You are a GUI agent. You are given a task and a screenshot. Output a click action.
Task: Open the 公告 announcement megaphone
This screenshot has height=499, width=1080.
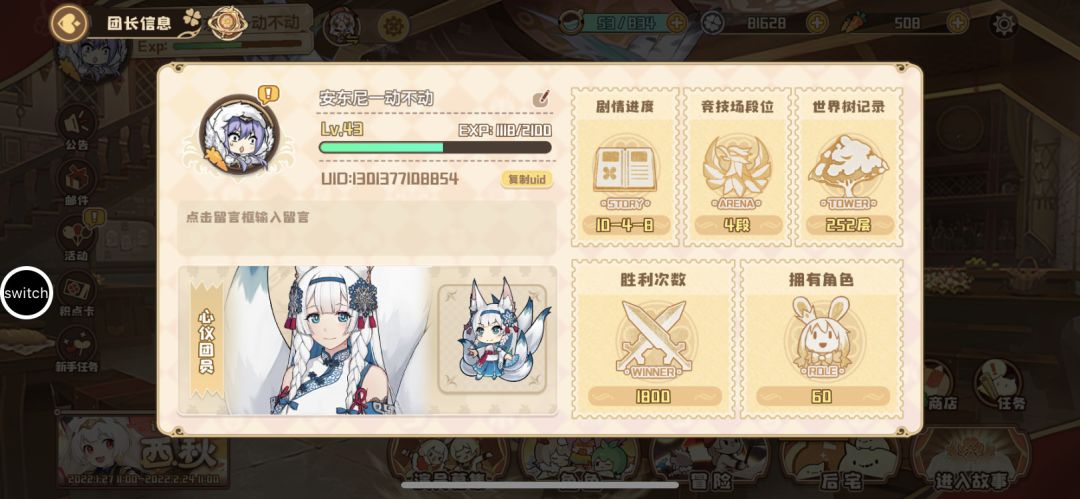(76, 127)
